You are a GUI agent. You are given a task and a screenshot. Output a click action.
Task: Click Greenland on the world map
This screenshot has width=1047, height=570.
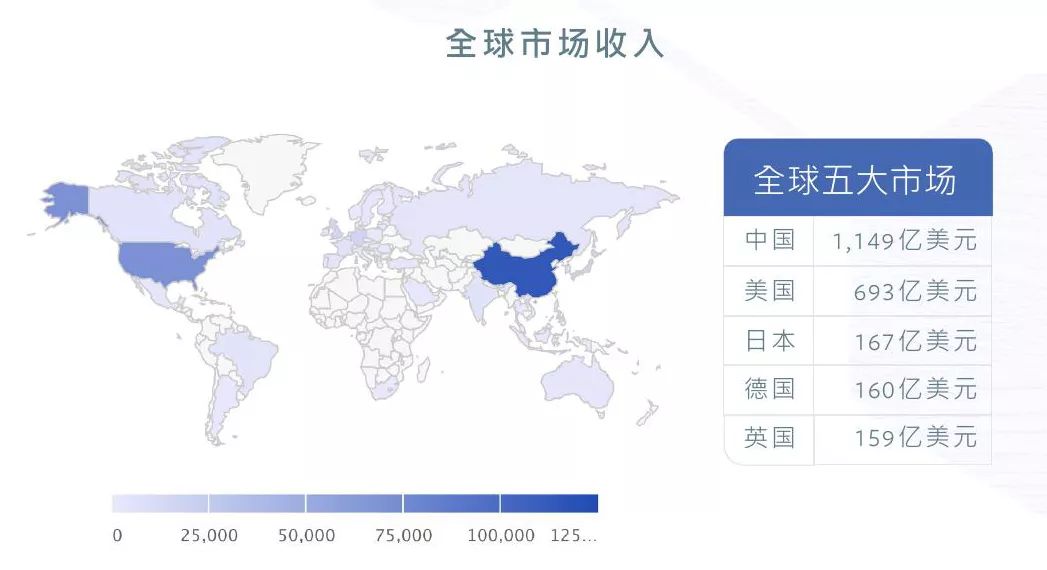pos(266,168)
